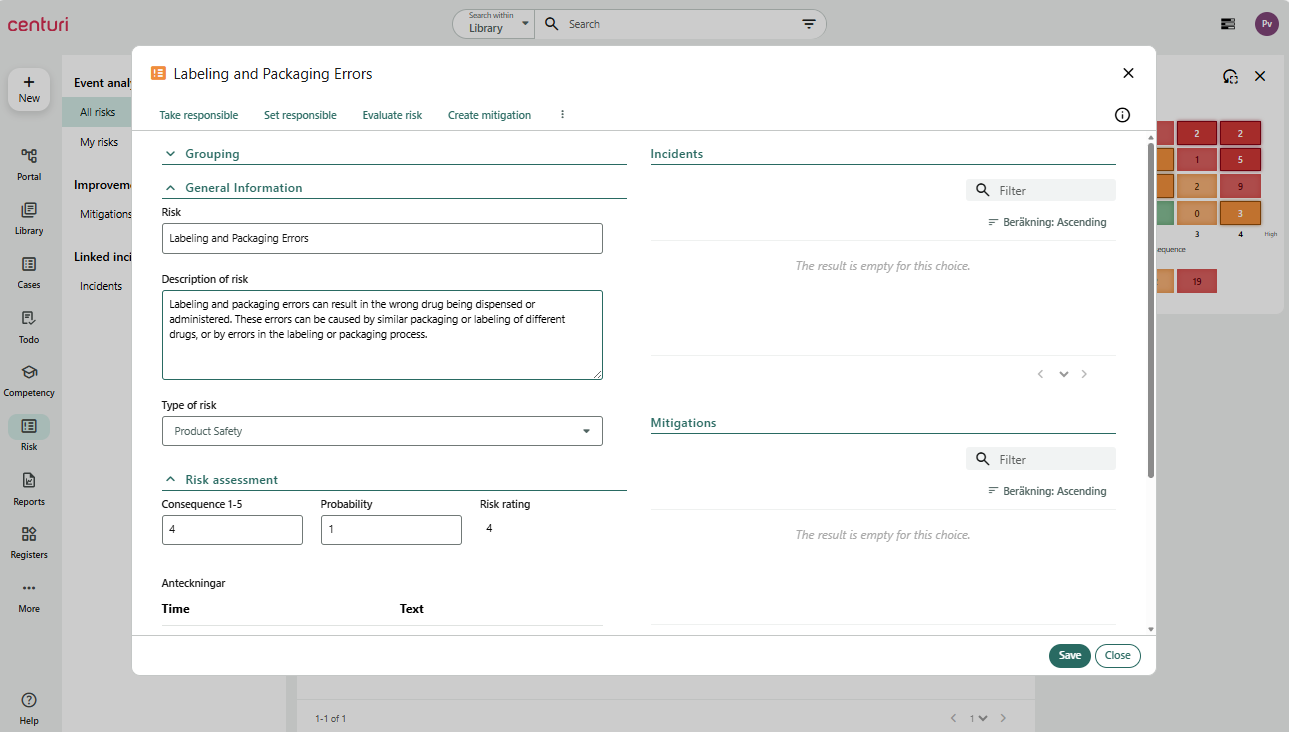Viewport: 1289px width, 732px height.
Task: Expand the Grouping section
Action: (x=170, y=154)
